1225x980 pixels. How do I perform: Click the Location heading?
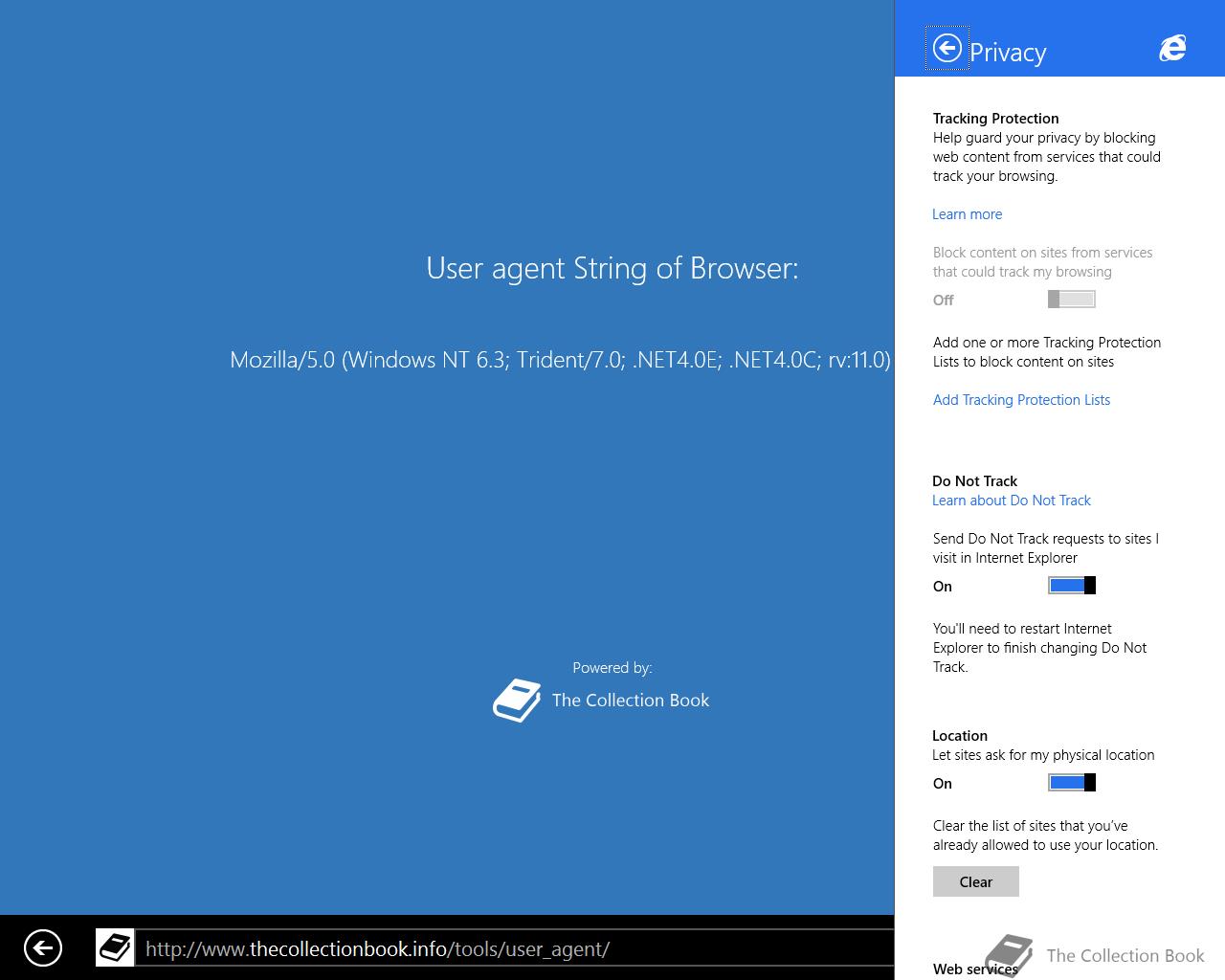coord(960,736)
